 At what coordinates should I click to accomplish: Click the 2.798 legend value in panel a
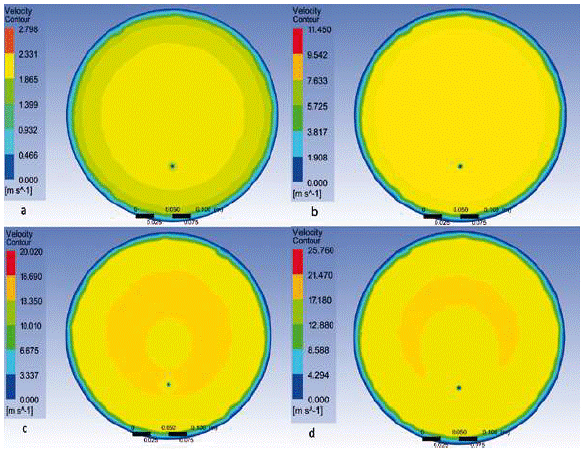(29, 30)
